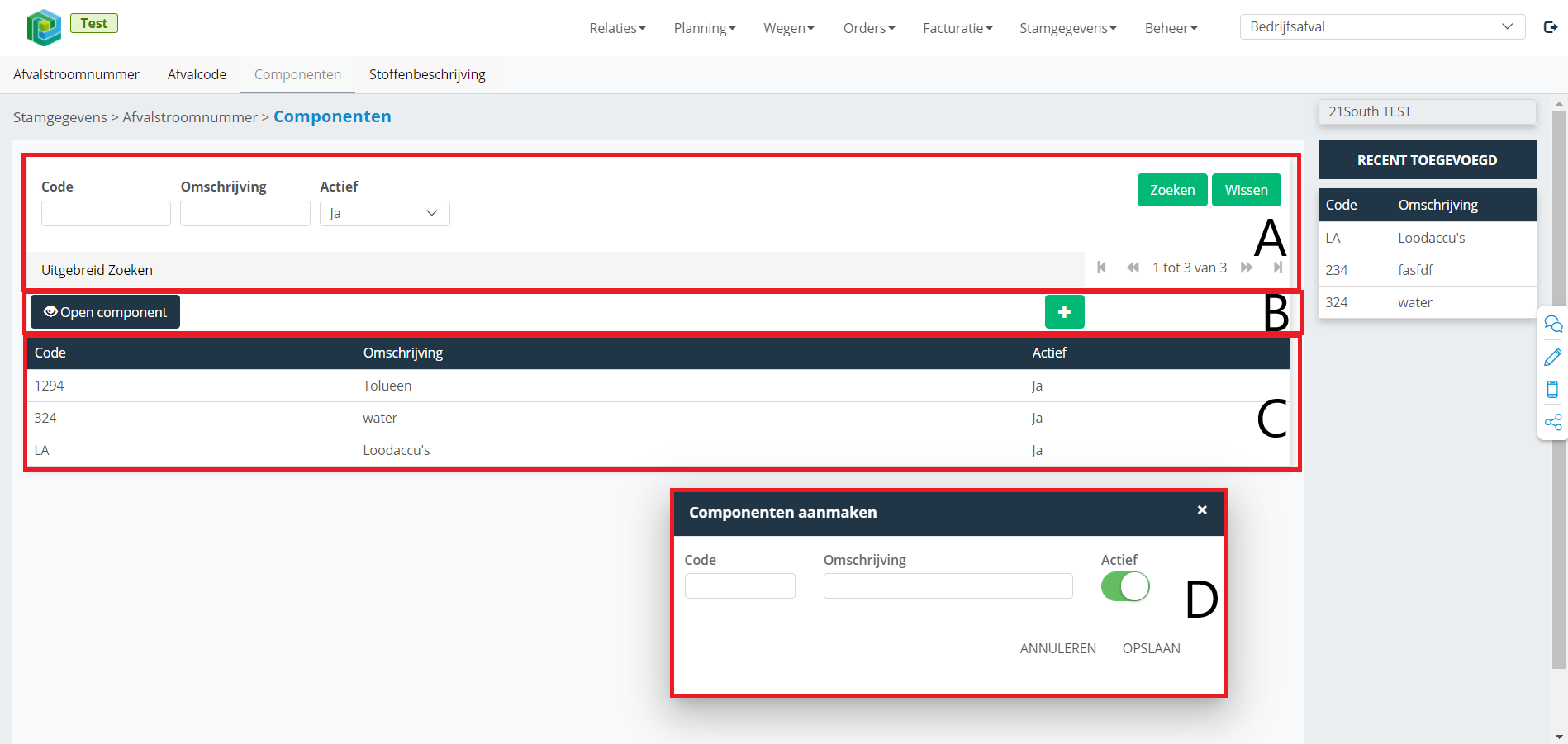Click the mobile device sidebar icon

click(1553, 390)
